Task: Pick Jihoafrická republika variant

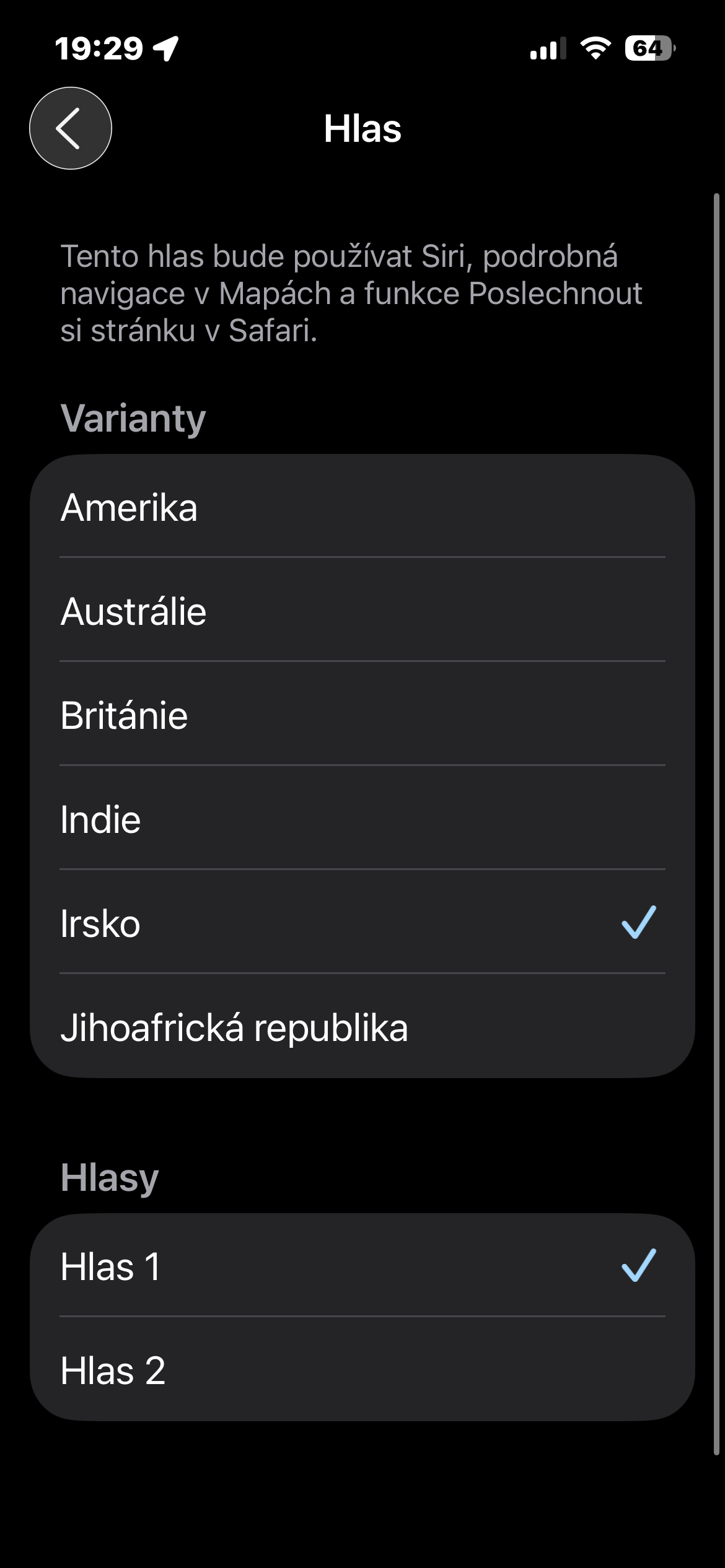Action: pos(362,1027)
